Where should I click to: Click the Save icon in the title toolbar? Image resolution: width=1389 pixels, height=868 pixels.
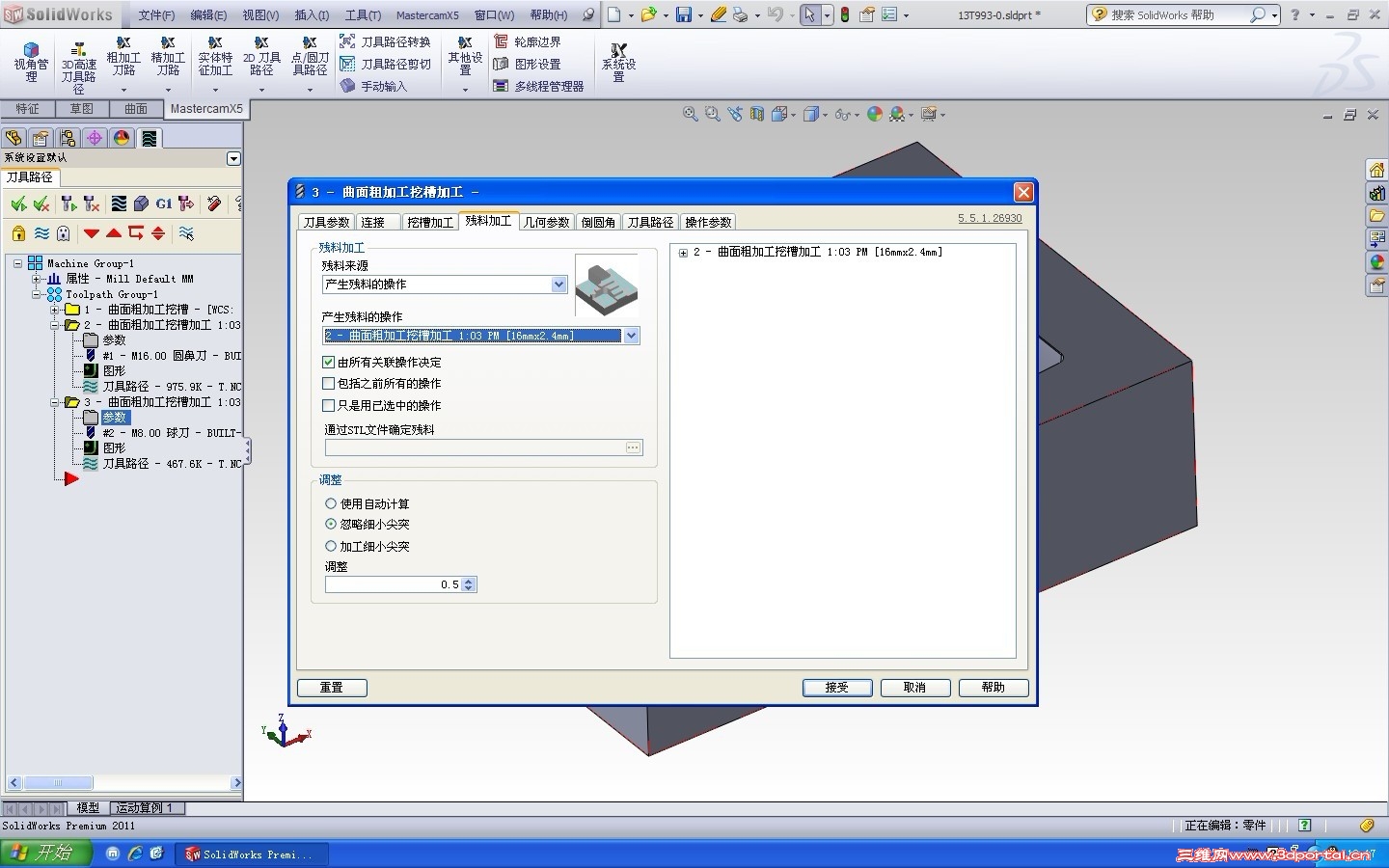[x=684, y=14]
